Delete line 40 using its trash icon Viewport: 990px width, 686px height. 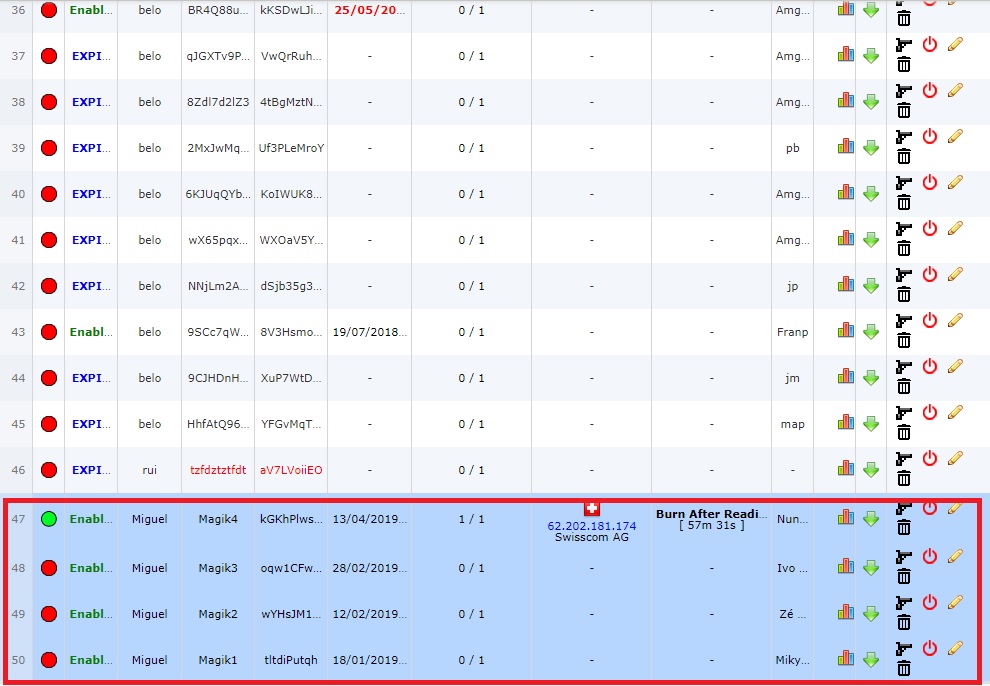[904, 203]
